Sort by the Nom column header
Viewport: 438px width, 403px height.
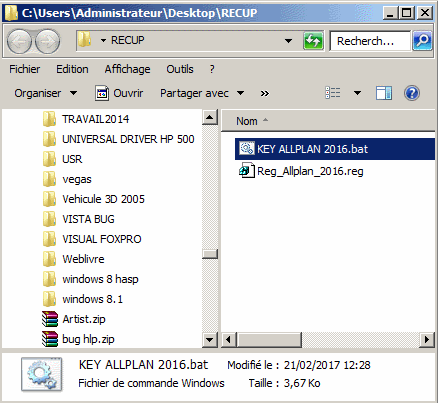[247, 121]
